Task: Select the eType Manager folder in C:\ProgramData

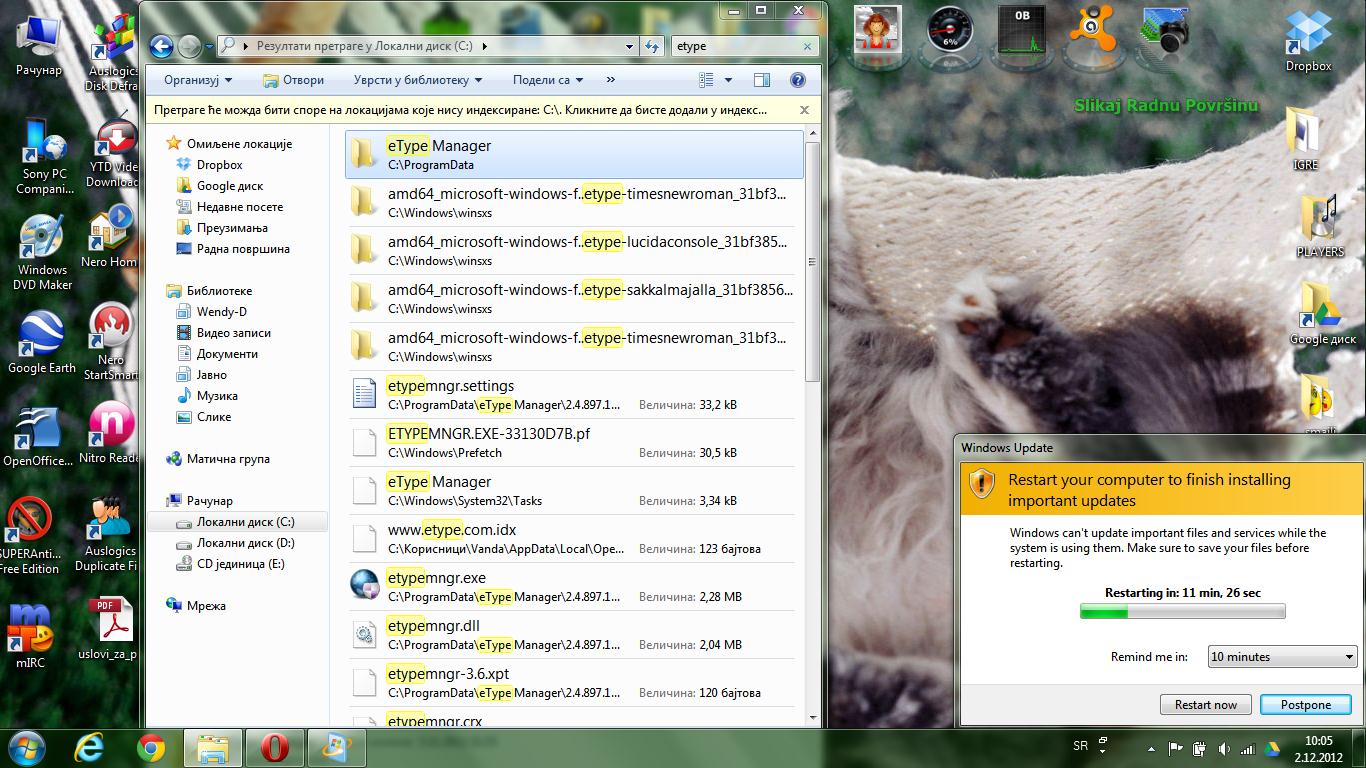Action: 574,154
